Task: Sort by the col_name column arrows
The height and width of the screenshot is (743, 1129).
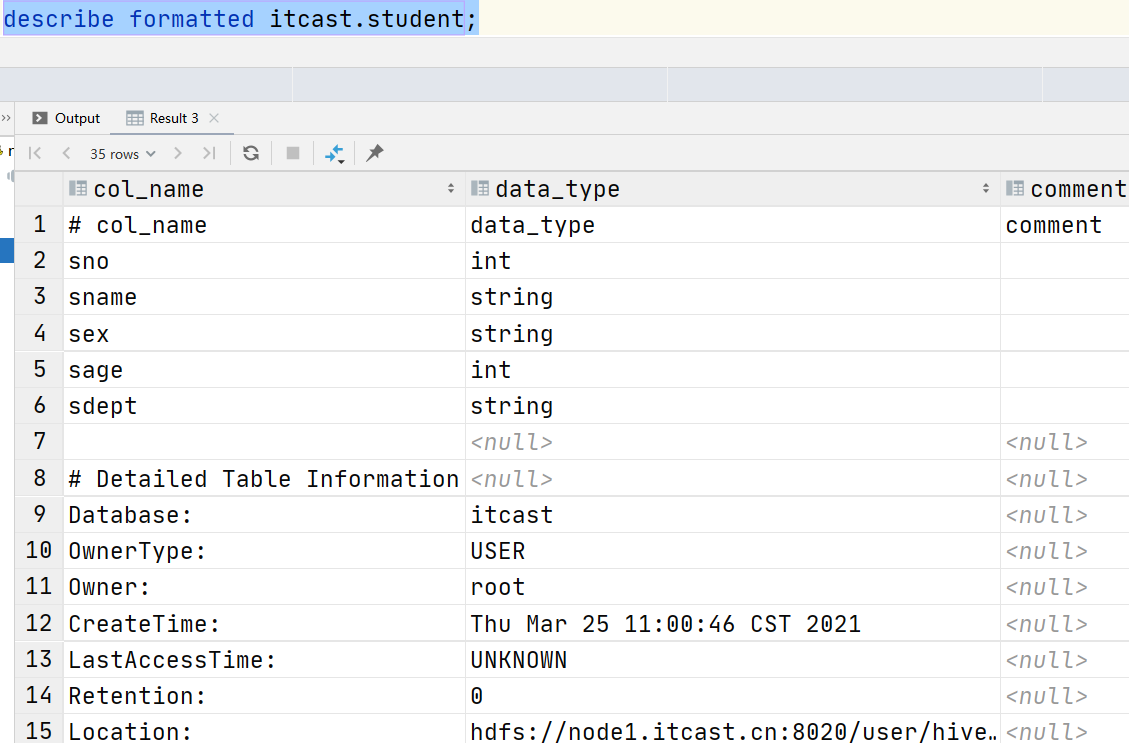Action: (451, 189)
